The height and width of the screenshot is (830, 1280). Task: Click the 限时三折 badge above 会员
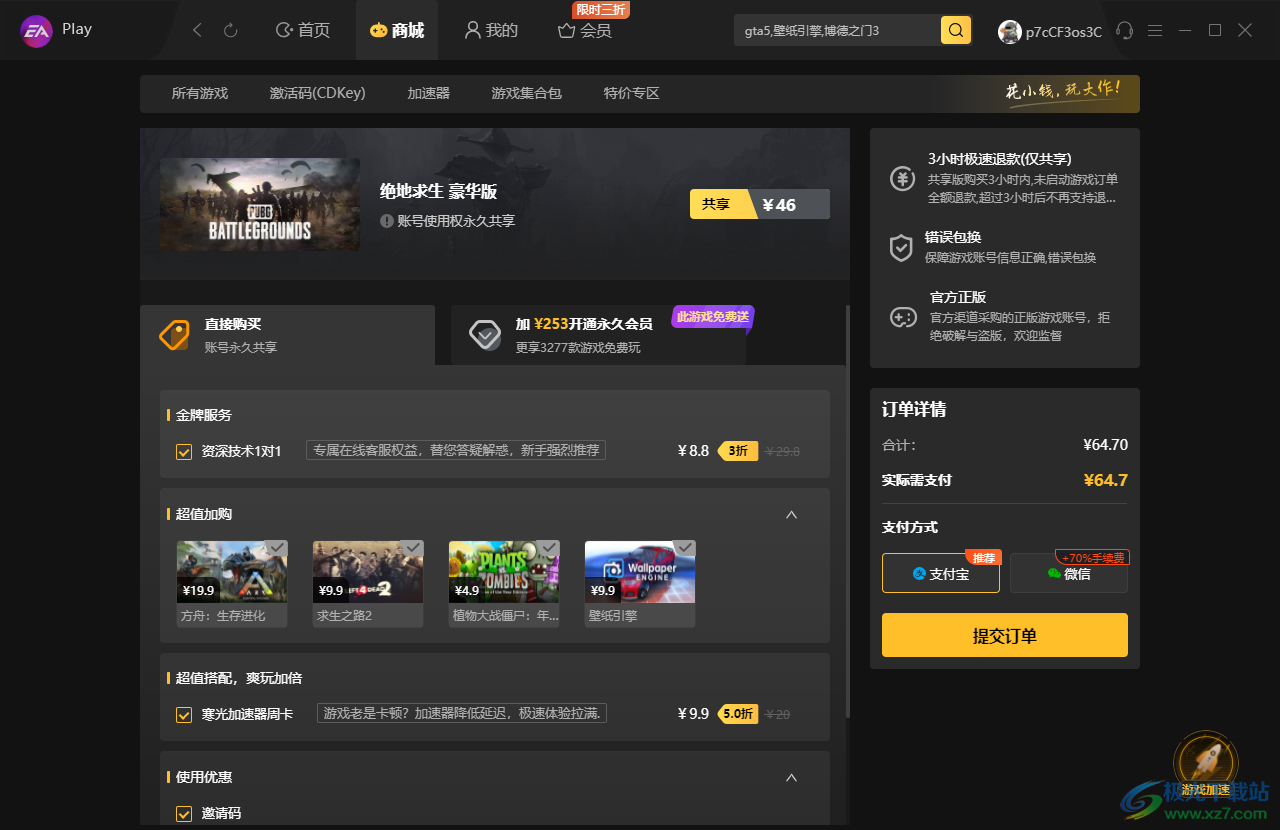pyautogui.click(x=601, y=10)
